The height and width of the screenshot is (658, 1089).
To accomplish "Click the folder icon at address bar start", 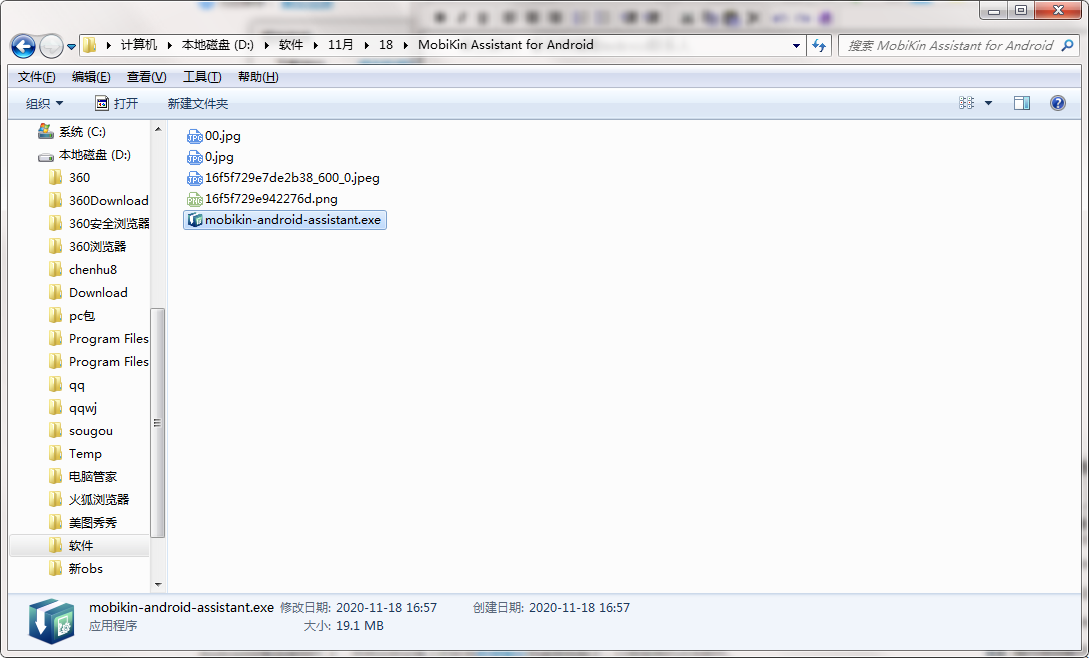I will [90, 46].
